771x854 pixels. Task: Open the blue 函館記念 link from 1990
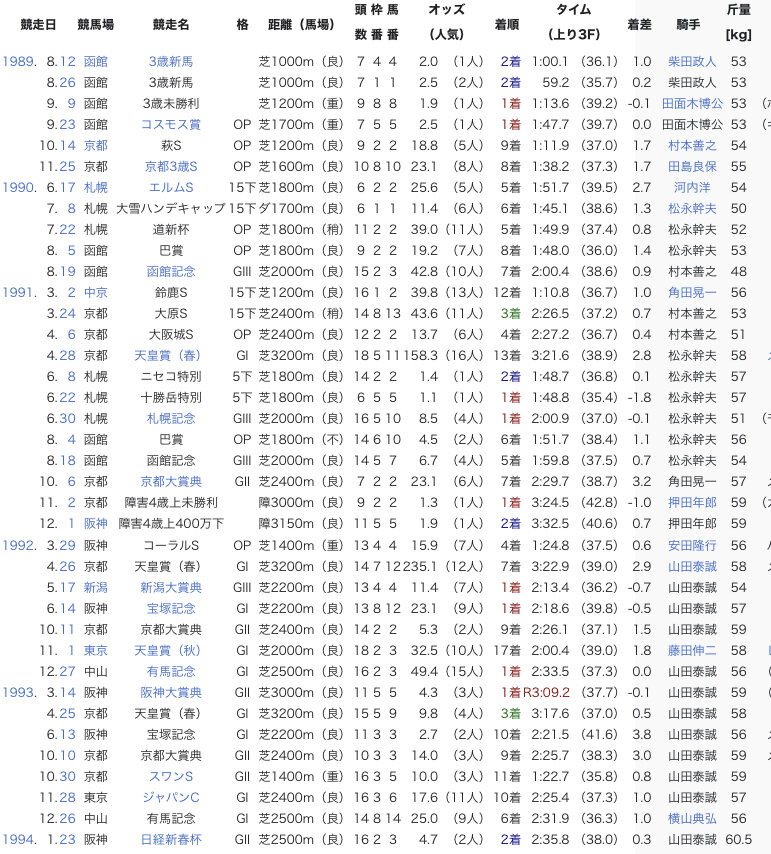coord(171,271)
